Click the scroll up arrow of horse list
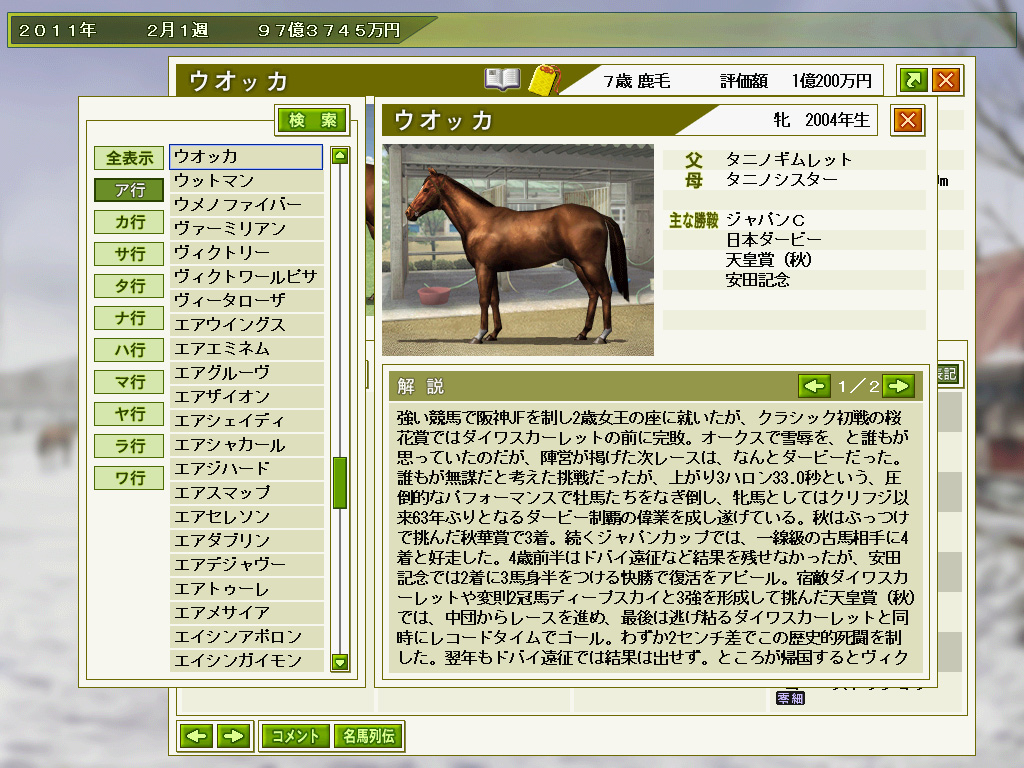Image resolution: width=1024 pixels, height=768 pixels. point(340,155)
